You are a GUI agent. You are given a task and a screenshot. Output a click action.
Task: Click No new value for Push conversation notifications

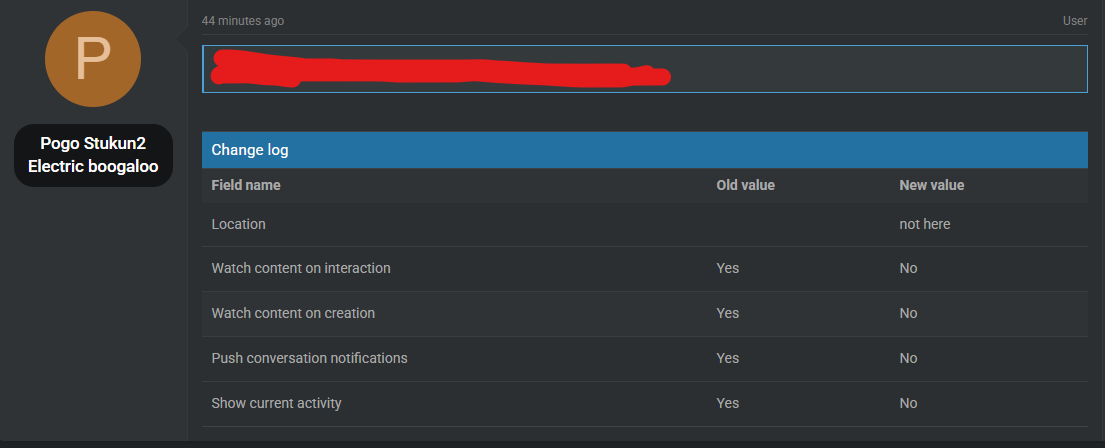pos(908,358)
